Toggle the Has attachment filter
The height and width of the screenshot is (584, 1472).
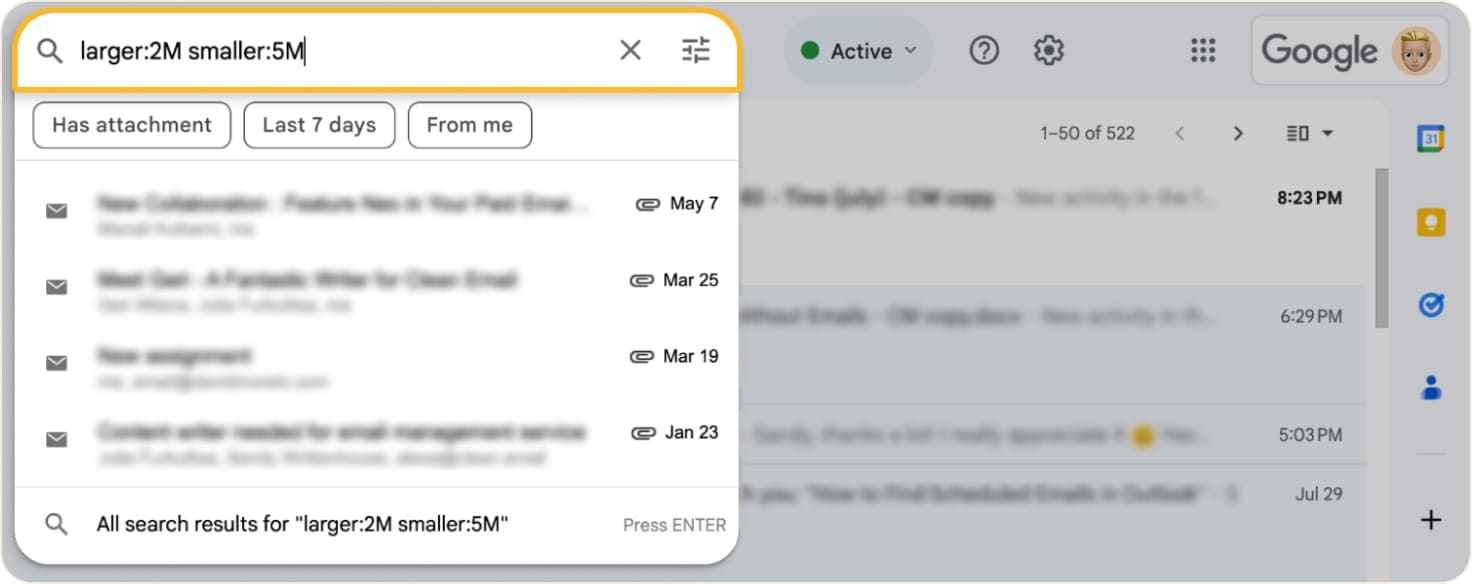point(131,124)
